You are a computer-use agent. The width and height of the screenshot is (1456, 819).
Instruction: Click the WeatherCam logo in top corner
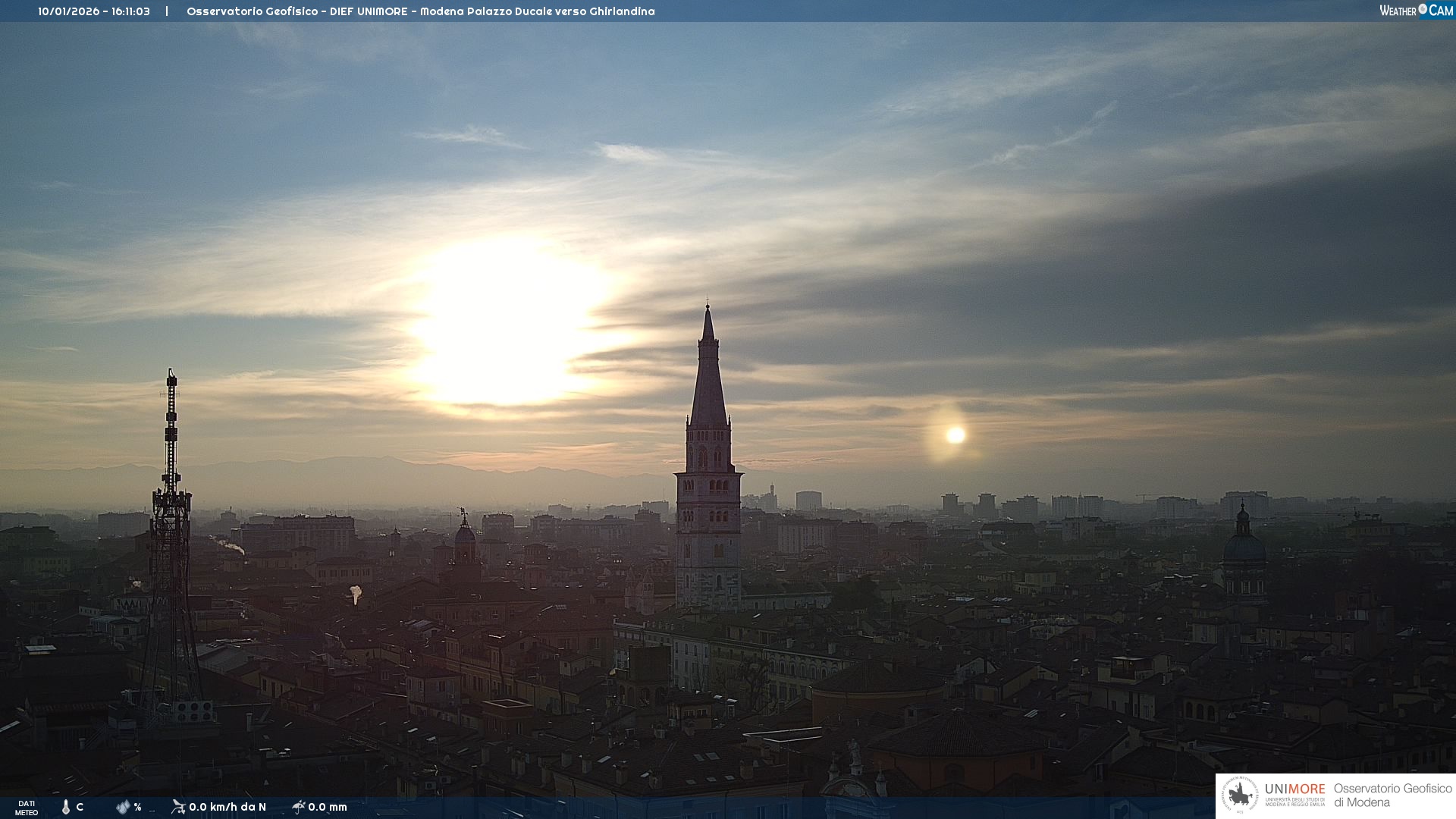1416,11
